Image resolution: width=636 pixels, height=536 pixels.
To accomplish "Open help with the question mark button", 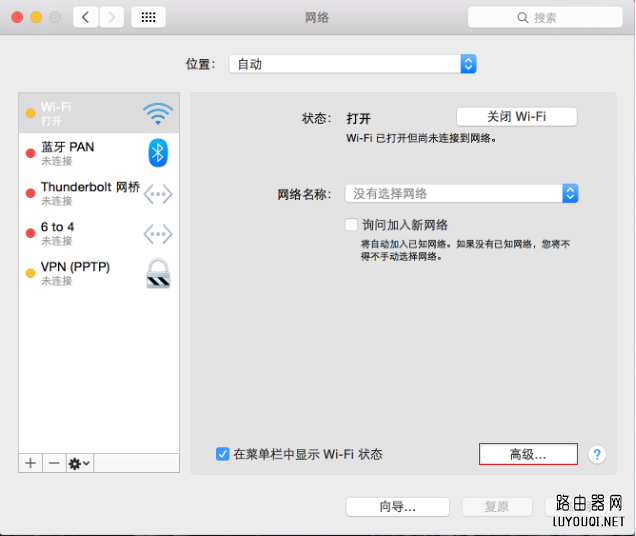I will (597, 454).
